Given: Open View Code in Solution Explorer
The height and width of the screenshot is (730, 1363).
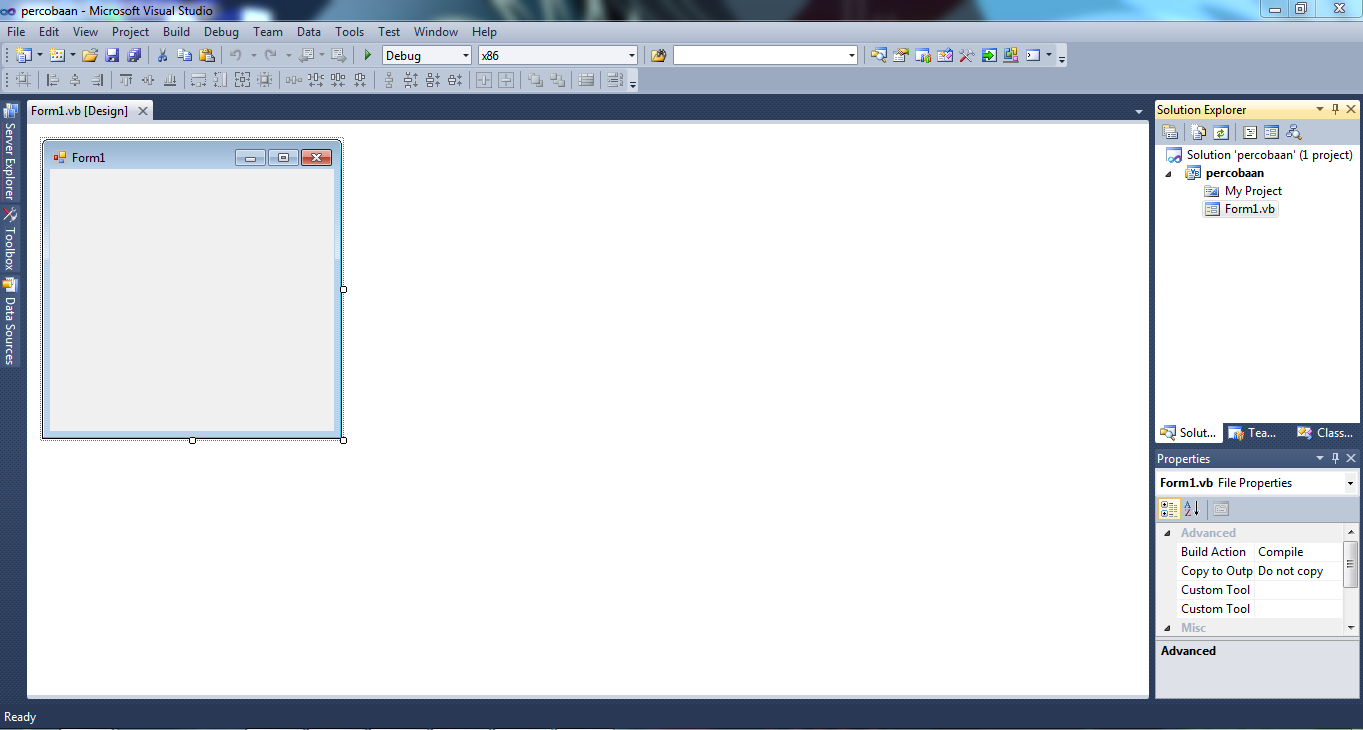Looking at the screenshot, I should click(x=1249, y=131).
